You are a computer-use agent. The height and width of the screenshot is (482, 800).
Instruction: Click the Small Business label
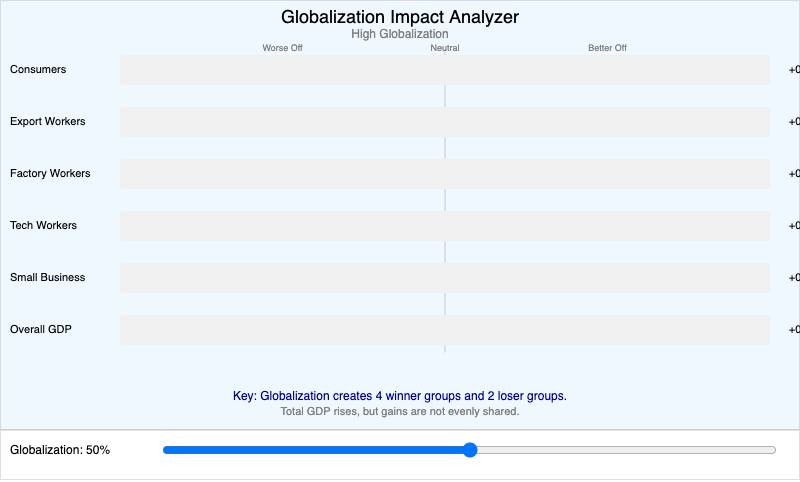pyautogui.click(x=47, y=277)
